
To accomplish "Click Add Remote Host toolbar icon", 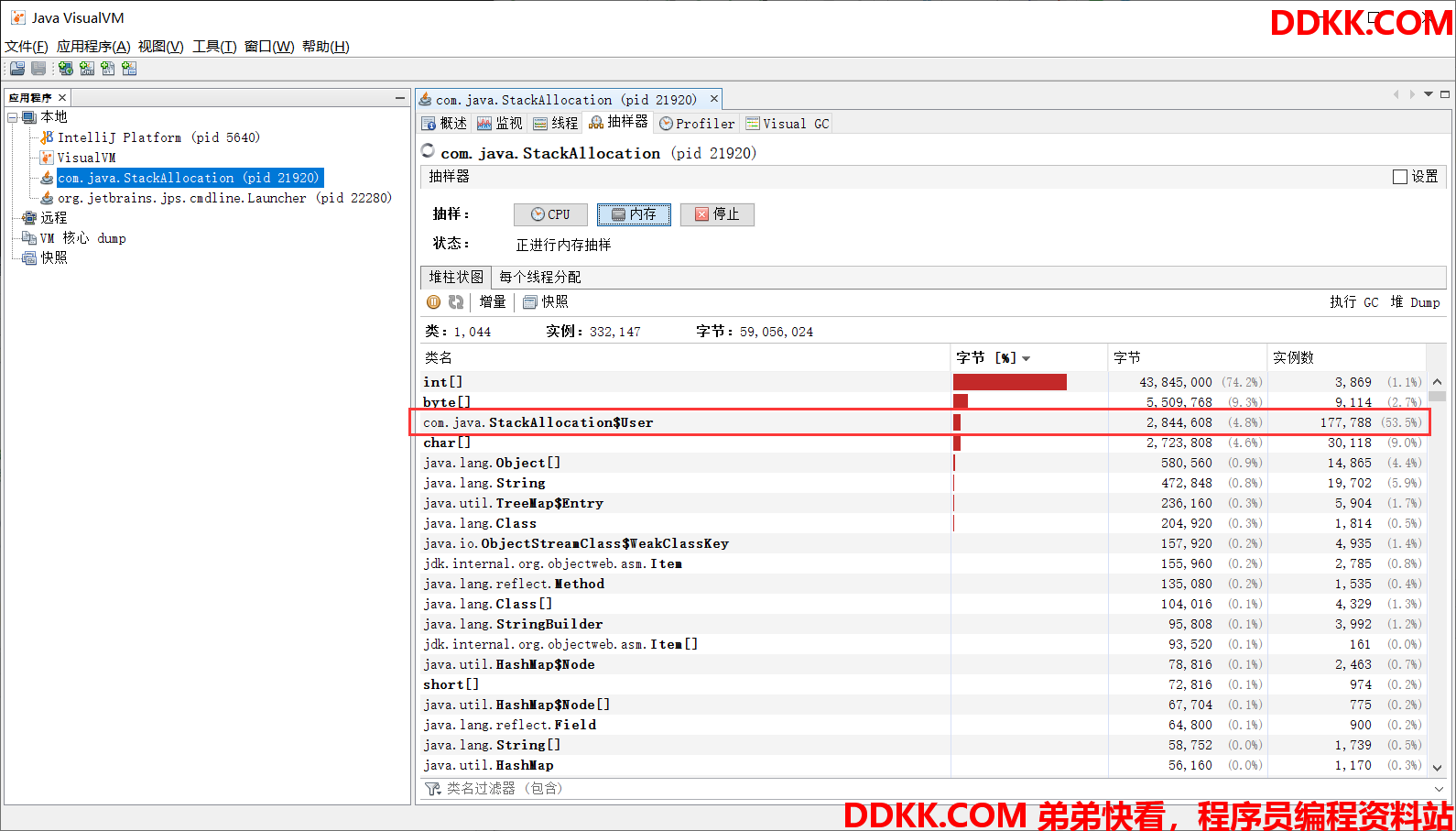I will pyautogui.click(x=66, y=69).
